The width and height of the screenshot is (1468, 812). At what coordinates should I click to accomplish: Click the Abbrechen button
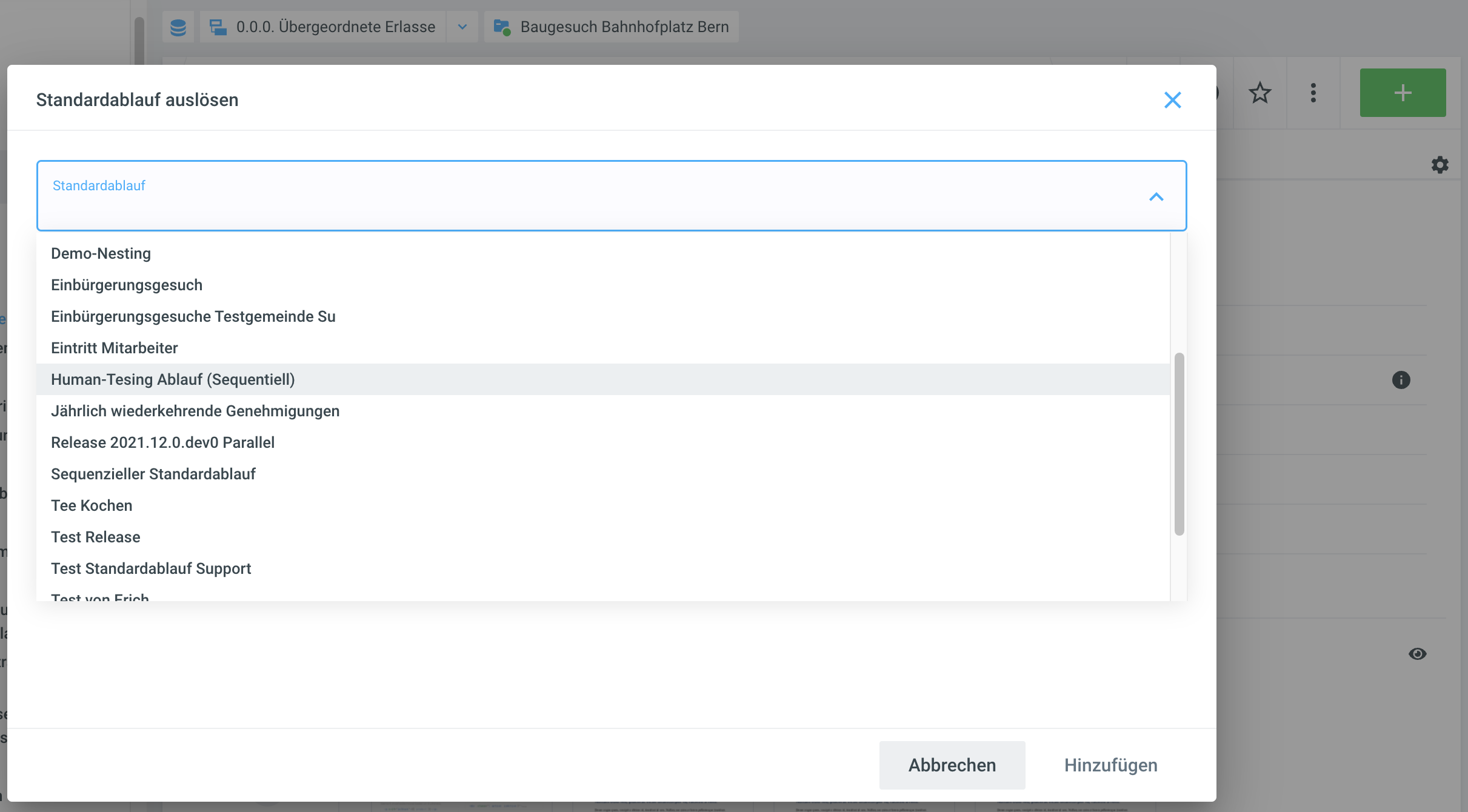click(x=952, y=765)
